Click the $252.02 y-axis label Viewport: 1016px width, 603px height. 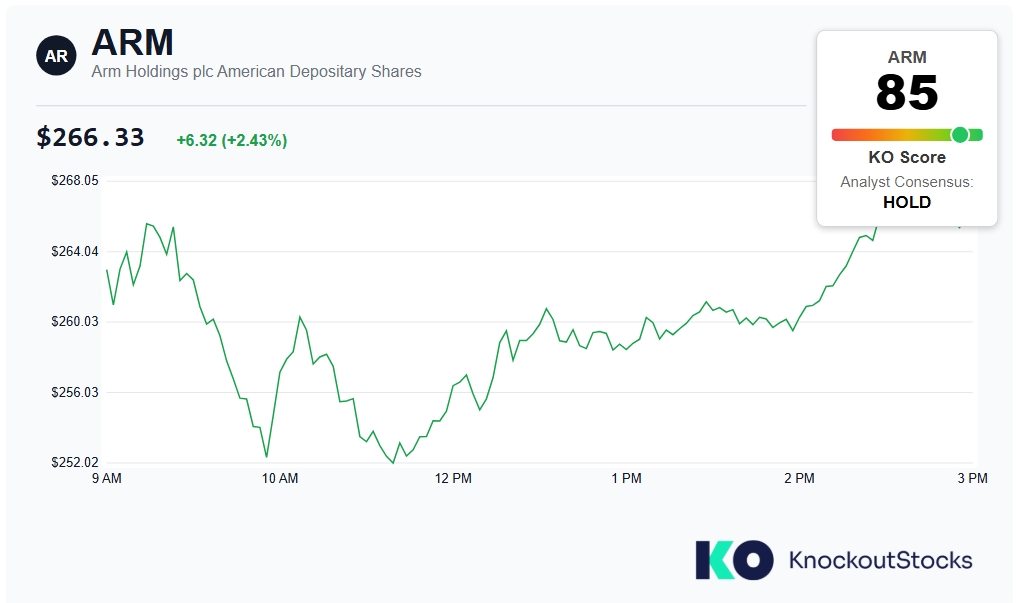pyautogui.click(x=75, y=462)
